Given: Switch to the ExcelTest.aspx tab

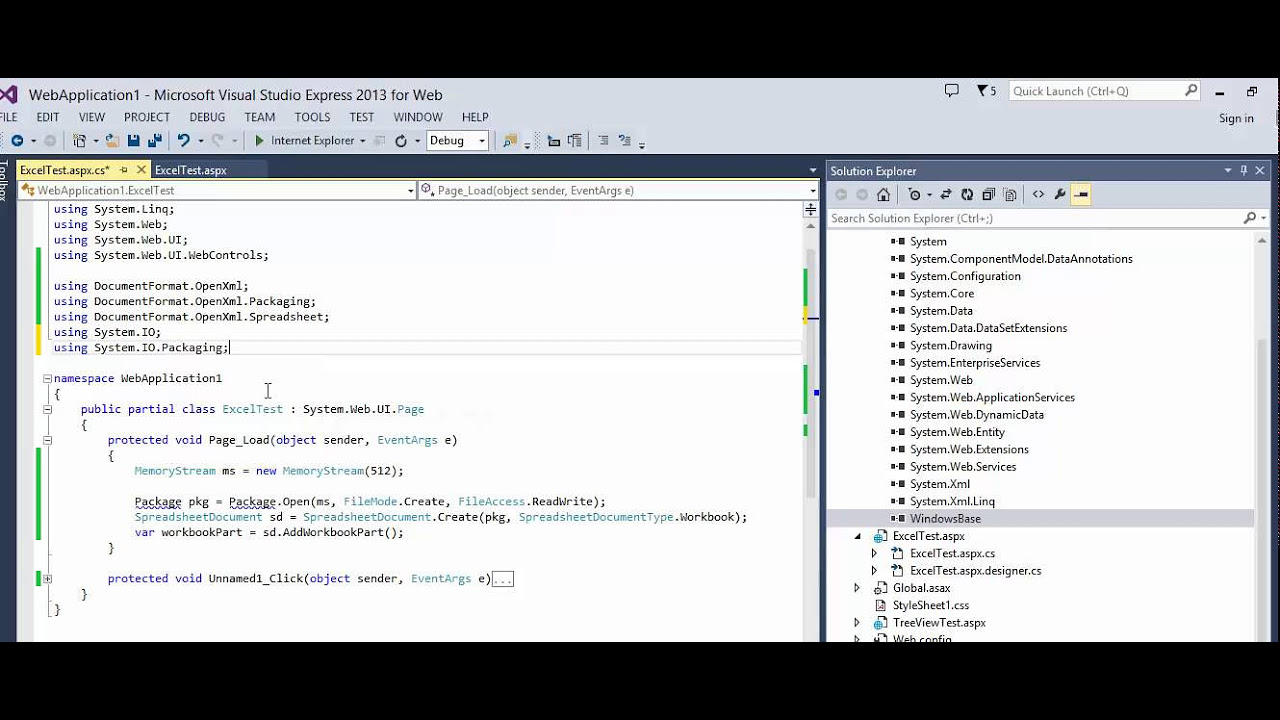Looking at the screenshot, I should (x=190, y=170).
